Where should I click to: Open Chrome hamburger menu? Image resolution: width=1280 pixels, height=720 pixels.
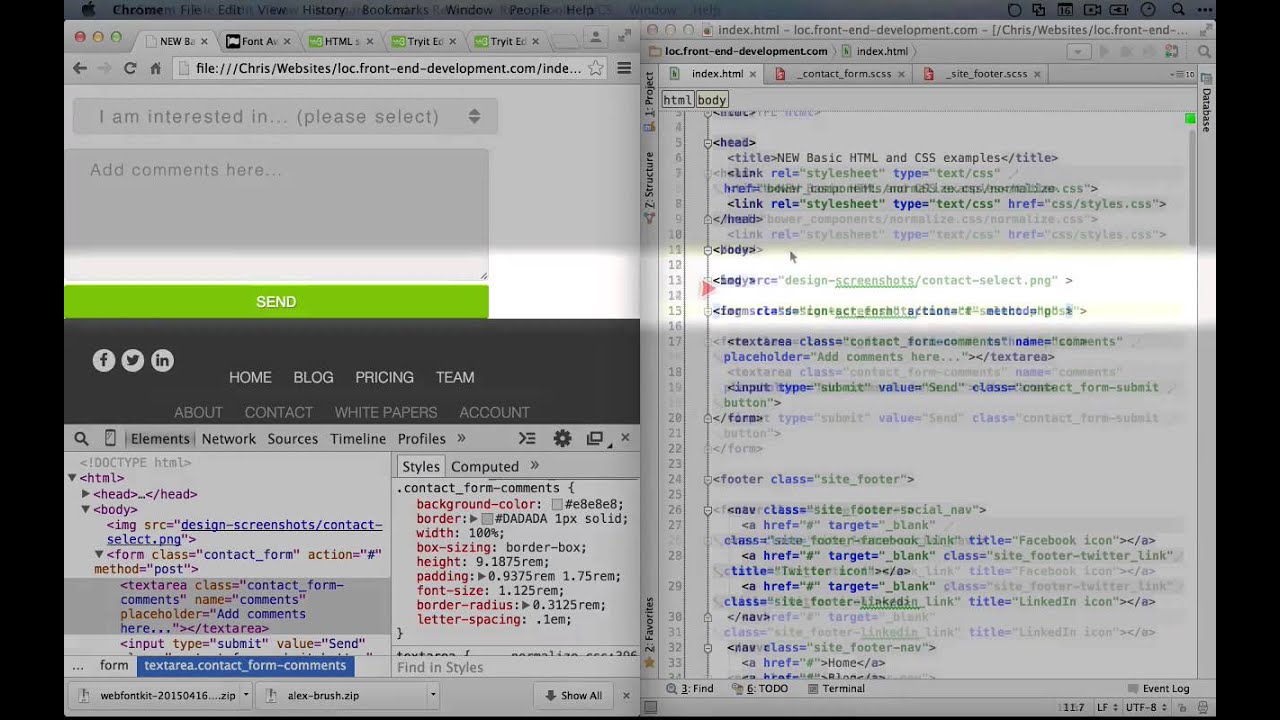click(x=624, y=68)
